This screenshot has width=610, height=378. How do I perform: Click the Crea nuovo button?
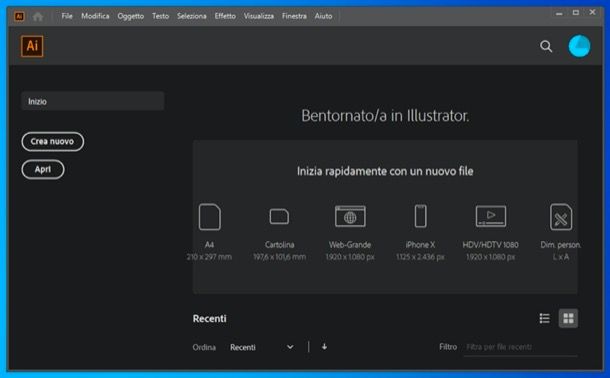pyautogui.click(x=53, y=142)
